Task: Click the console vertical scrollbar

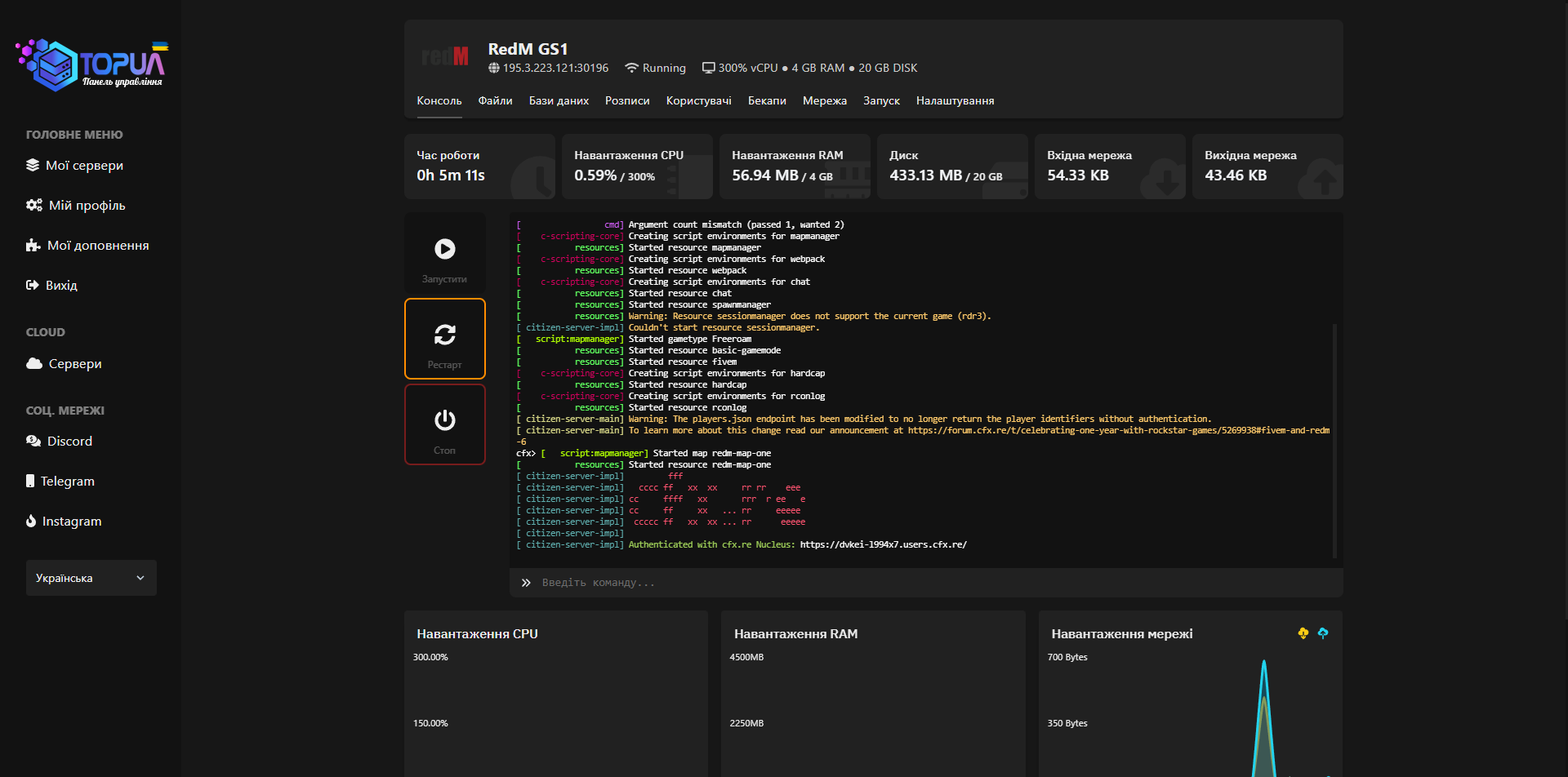Action: (x=1334, y=441)
